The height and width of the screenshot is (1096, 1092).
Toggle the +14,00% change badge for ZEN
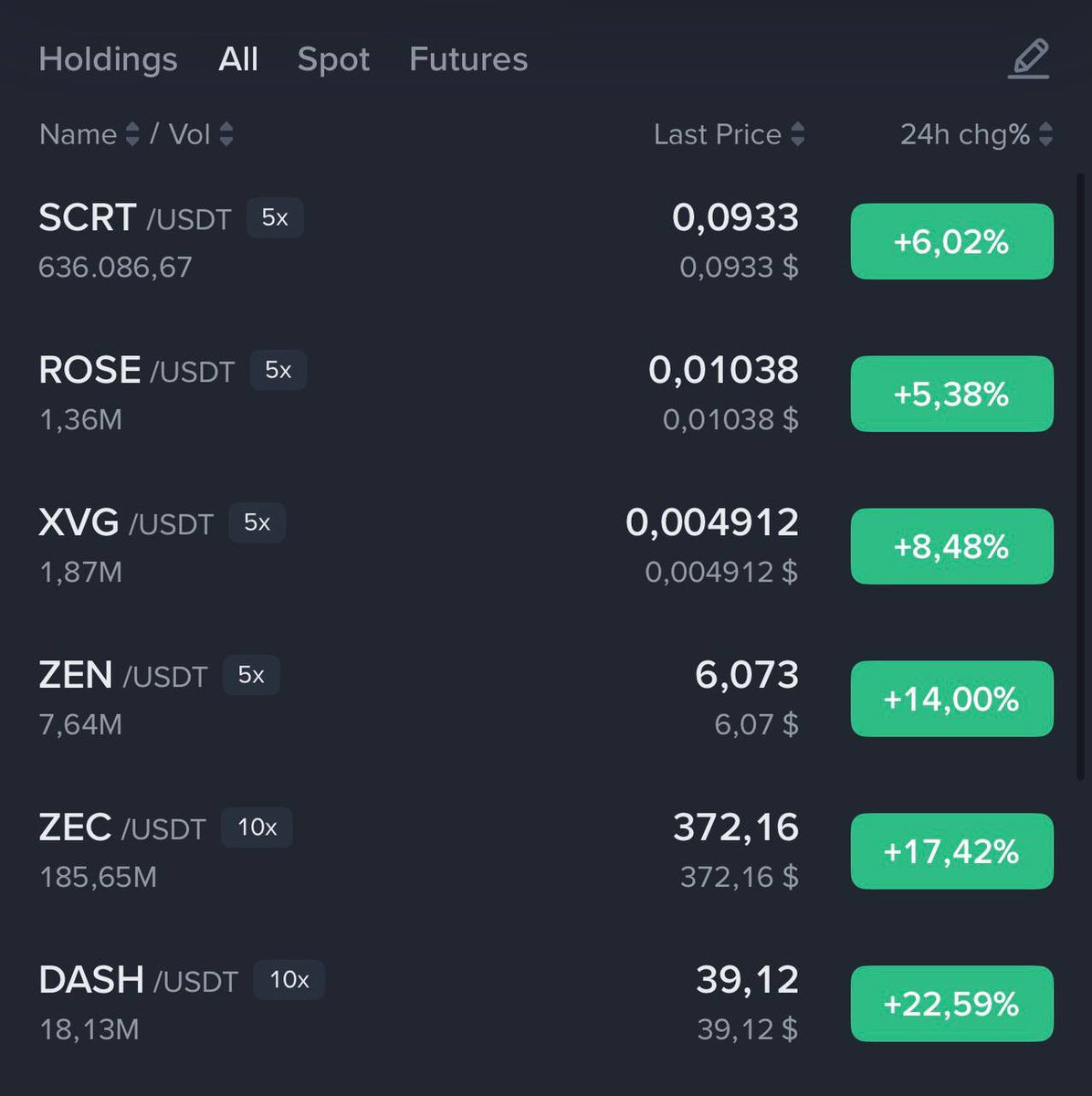951,699
